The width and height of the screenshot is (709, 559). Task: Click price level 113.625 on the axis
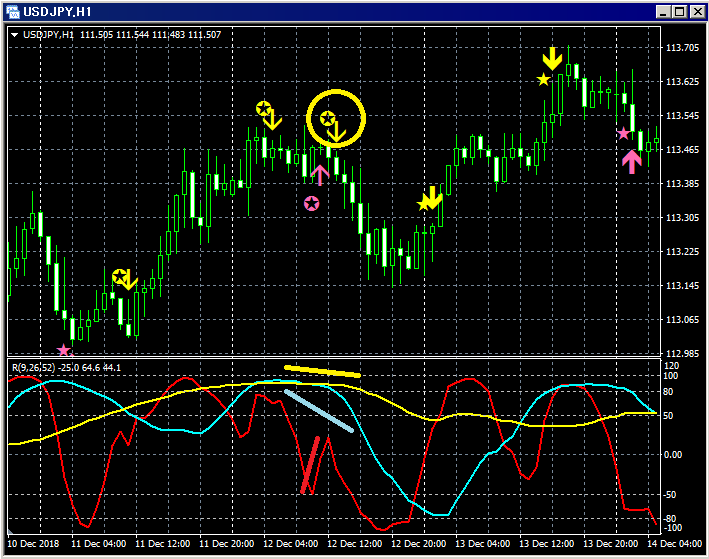click(x=682, y=82)
